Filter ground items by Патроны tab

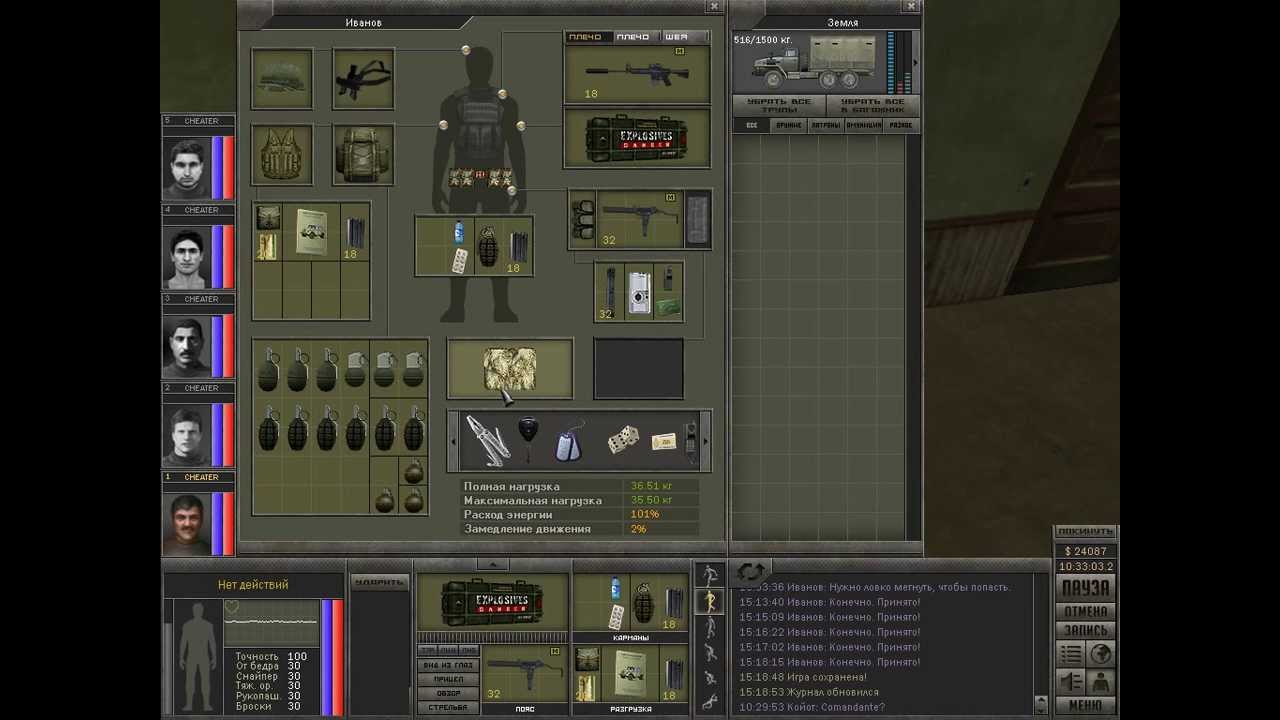[826, 125]
